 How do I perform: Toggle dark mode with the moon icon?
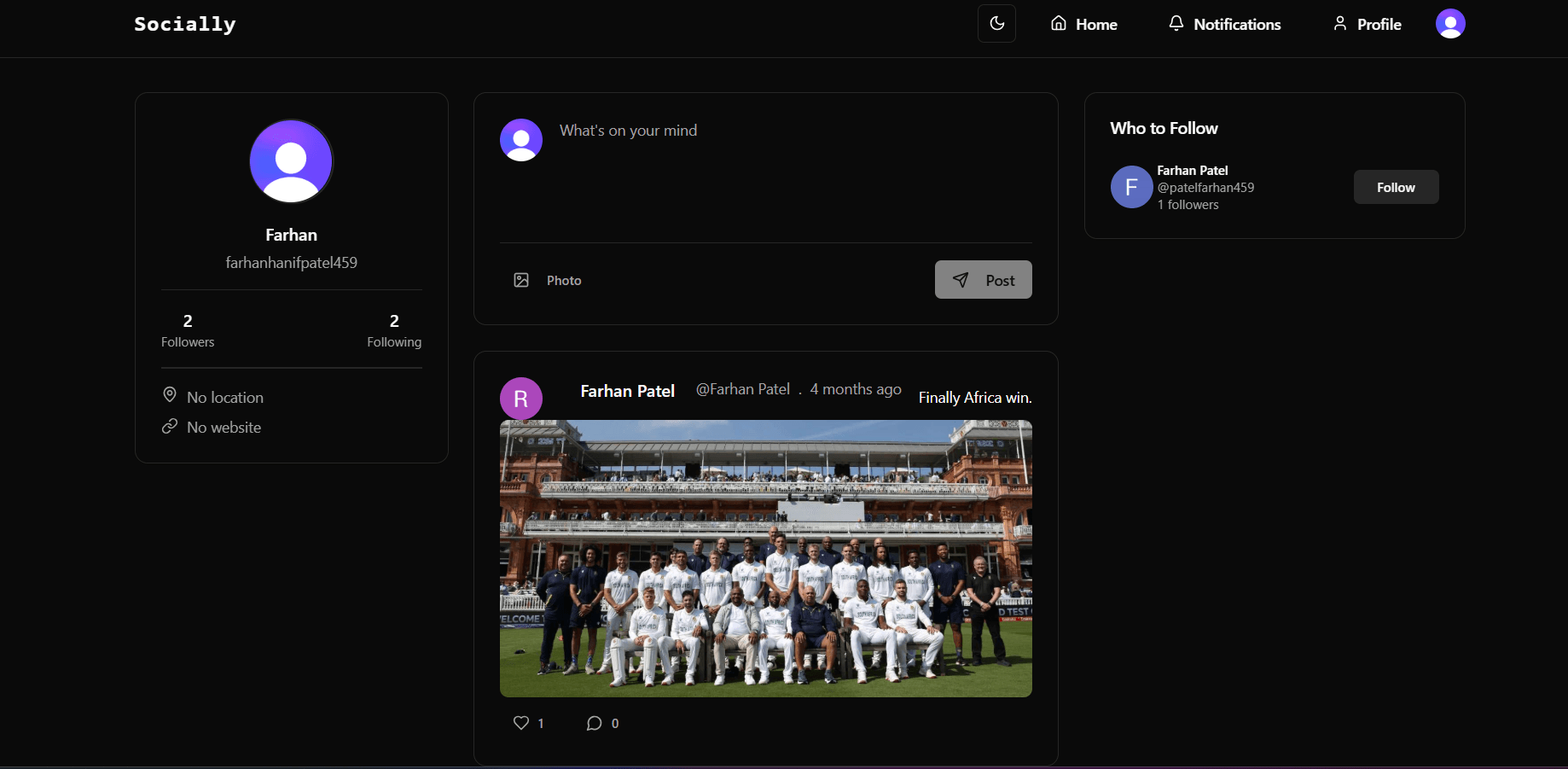coord(996,24)
